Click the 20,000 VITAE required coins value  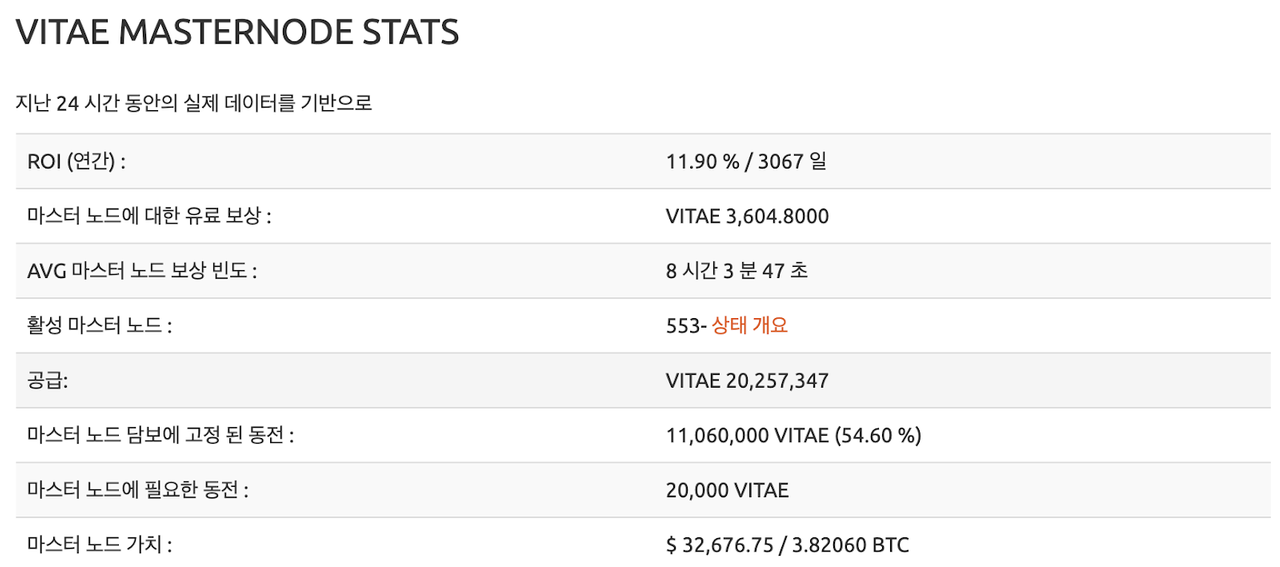click(727, 490)
